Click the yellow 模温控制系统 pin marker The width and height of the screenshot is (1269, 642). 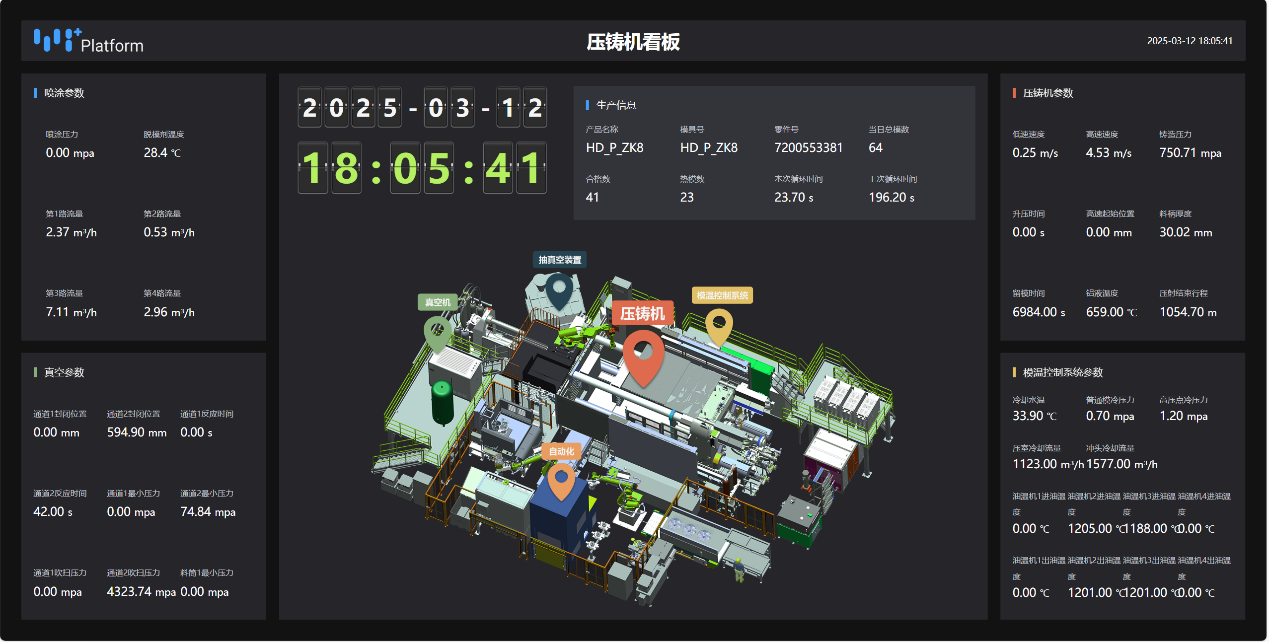coord(719,325)
